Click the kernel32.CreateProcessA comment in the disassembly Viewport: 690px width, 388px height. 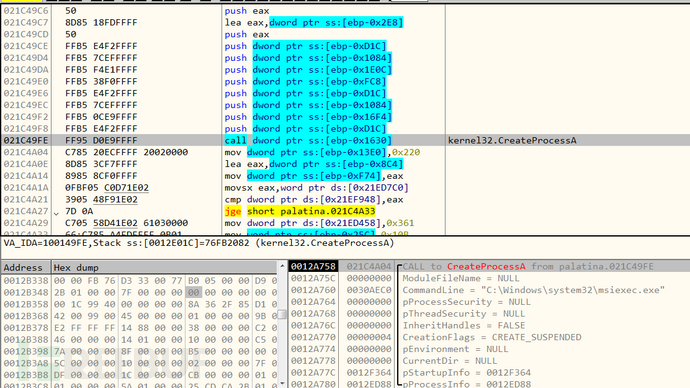coord(512,140)
